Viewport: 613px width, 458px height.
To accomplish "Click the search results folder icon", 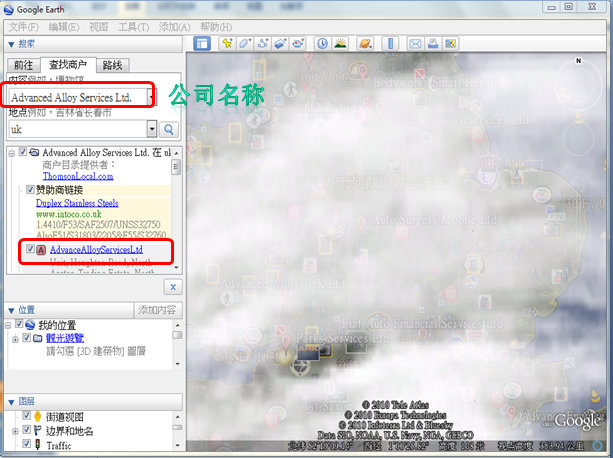I will pyautogui.click(x=34, y=152).
